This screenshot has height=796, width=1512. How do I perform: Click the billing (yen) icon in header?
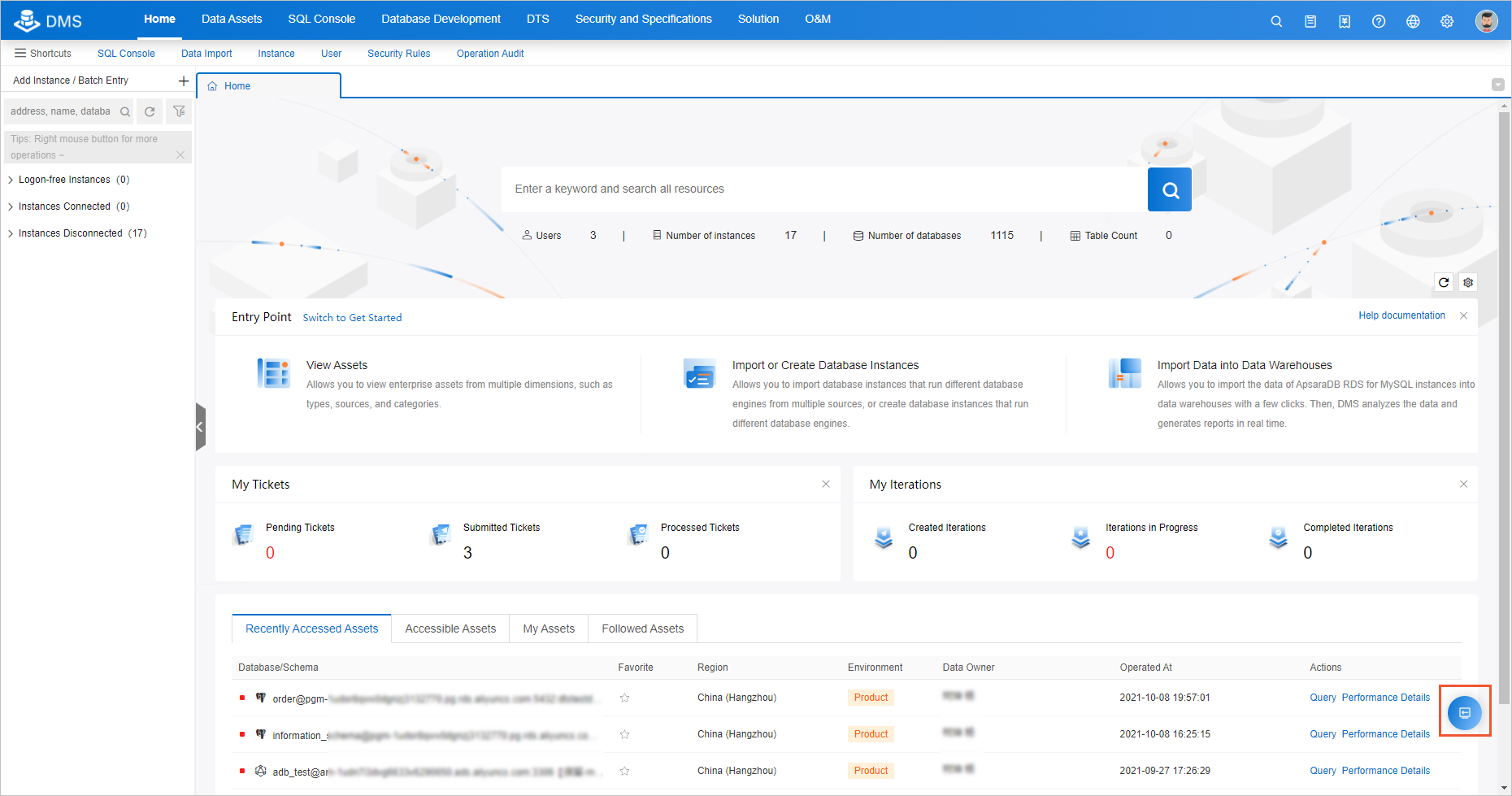[x=1345, y=21]
